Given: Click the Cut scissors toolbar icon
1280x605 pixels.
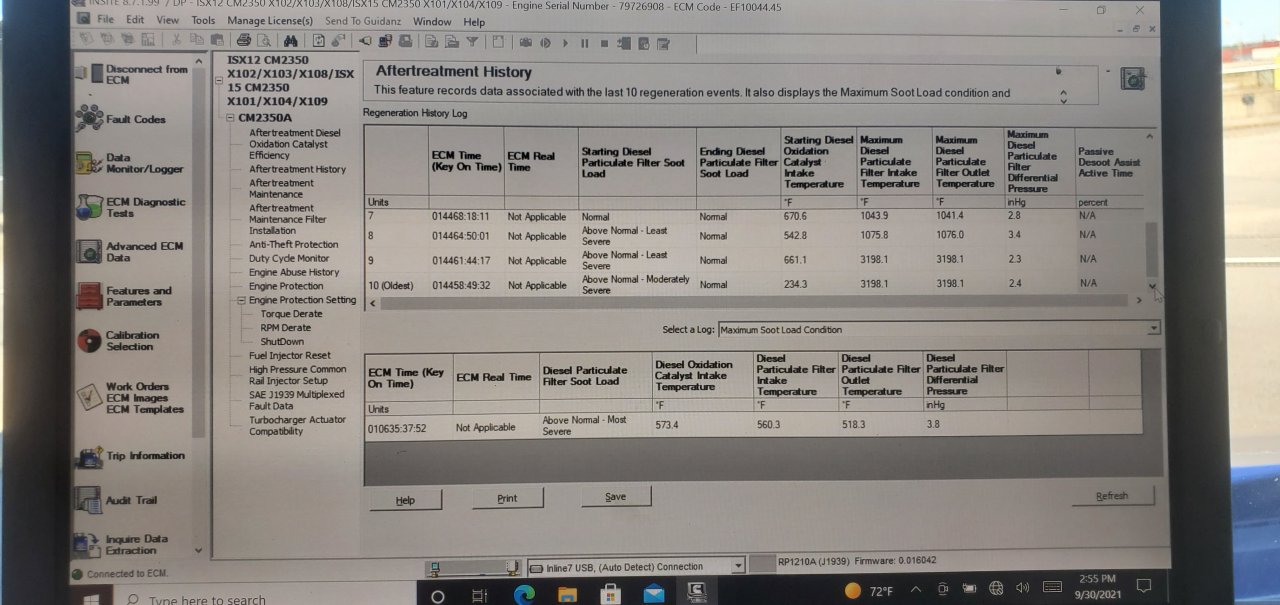Looking at the screenshot, I should pyautogui.click(x=176, y=42).
